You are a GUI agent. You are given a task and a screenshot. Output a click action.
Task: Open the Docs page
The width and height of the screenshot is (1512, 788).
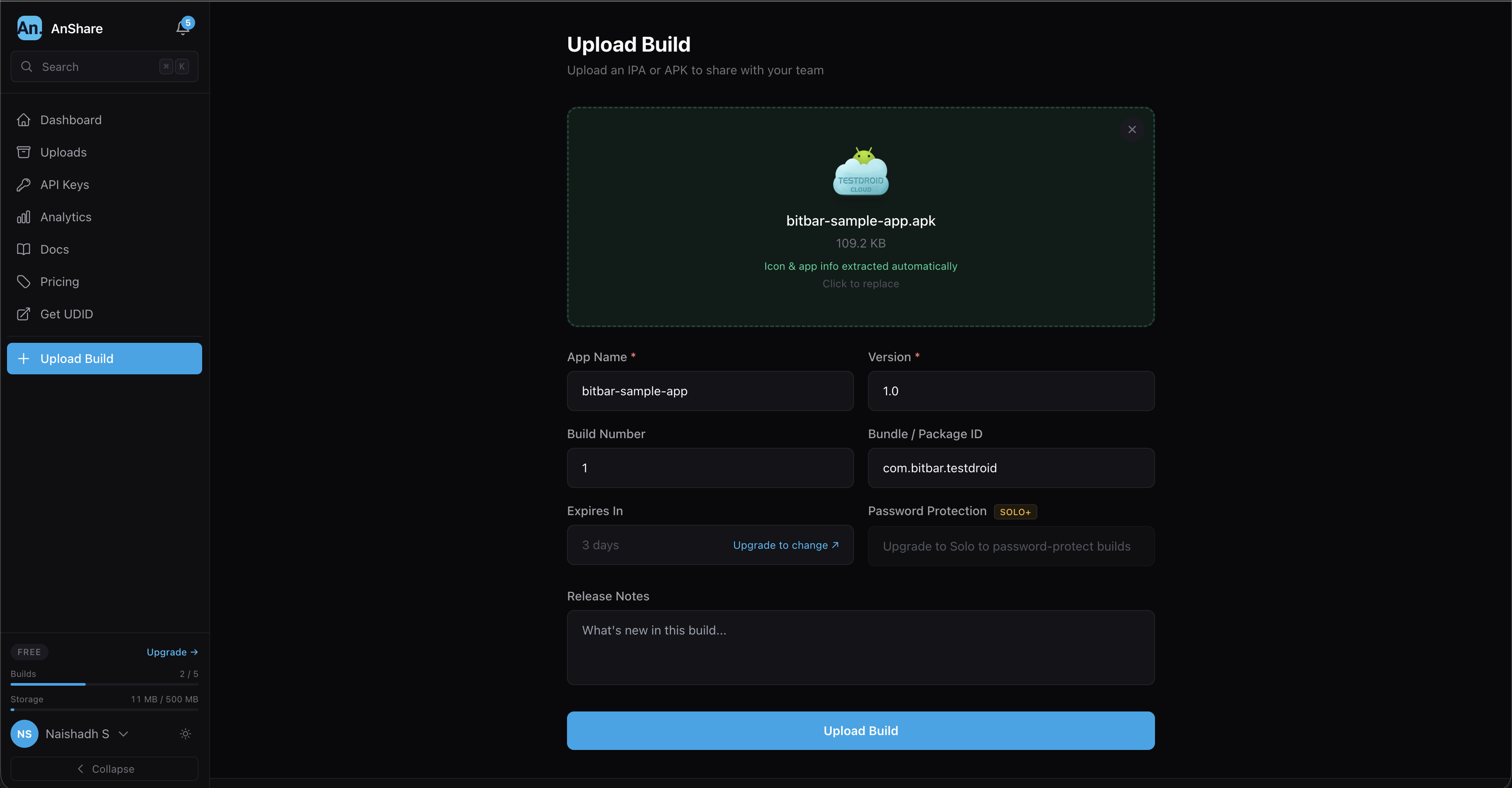coord(105,249)
